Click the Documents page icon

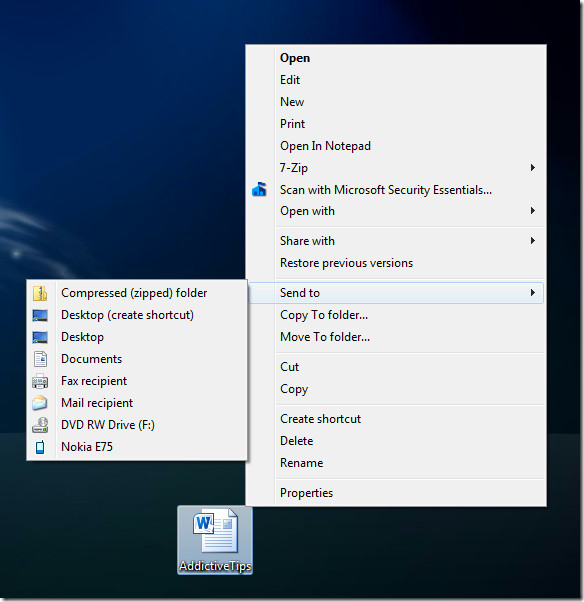[40, 359]
